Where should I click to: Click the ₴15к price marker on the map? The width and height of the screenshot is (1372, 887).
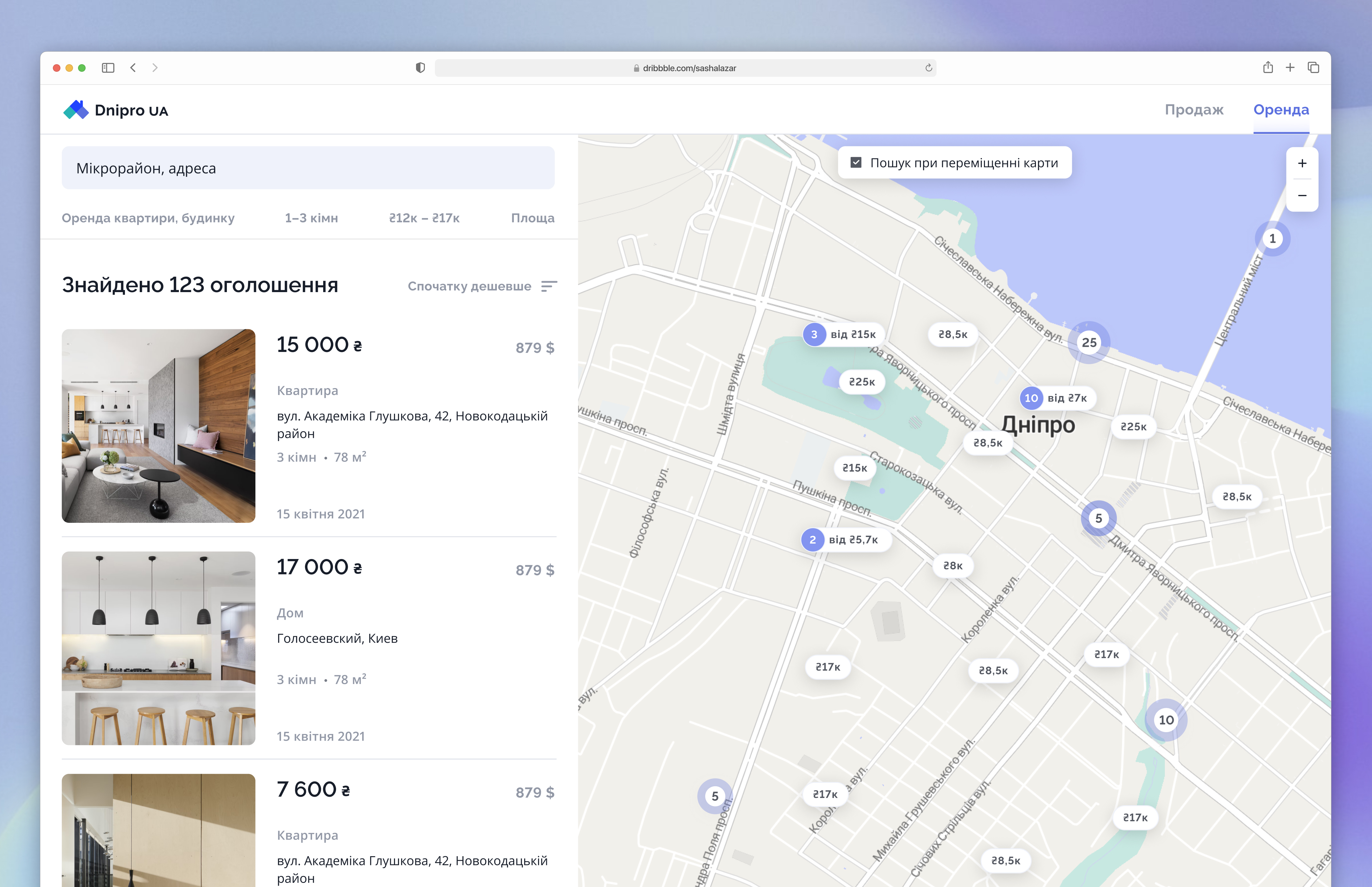(x=854, y=468)
